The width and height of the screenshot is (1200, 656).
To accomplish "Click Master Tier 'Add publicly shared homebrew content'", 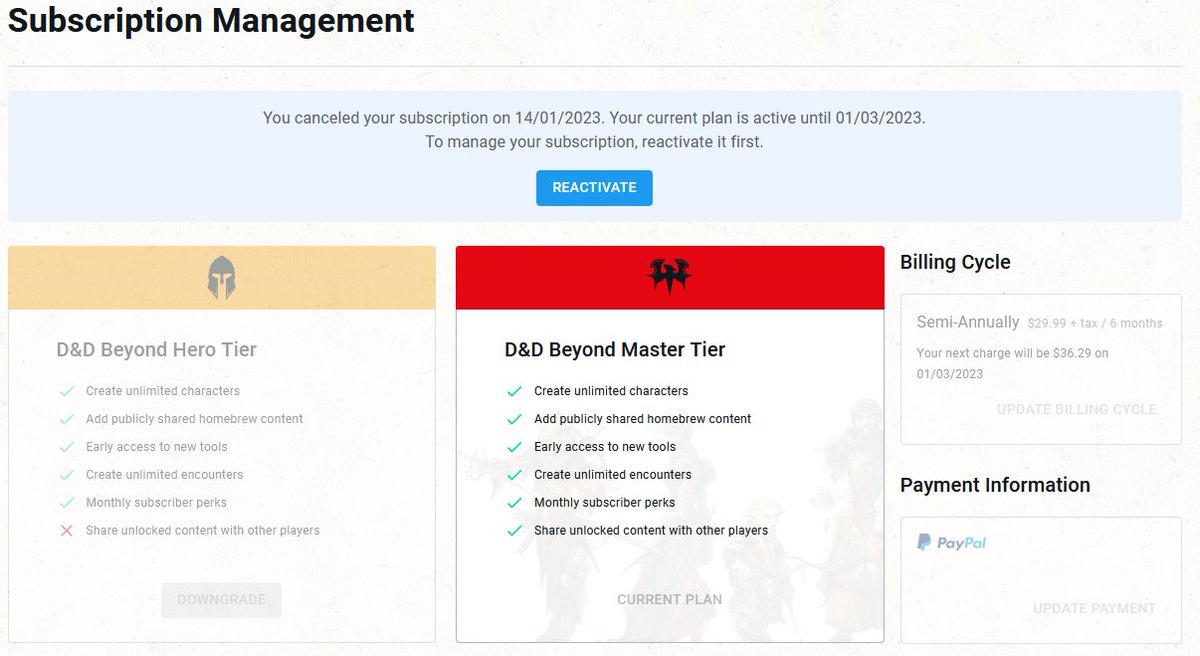I will click(x=642, y=419).
